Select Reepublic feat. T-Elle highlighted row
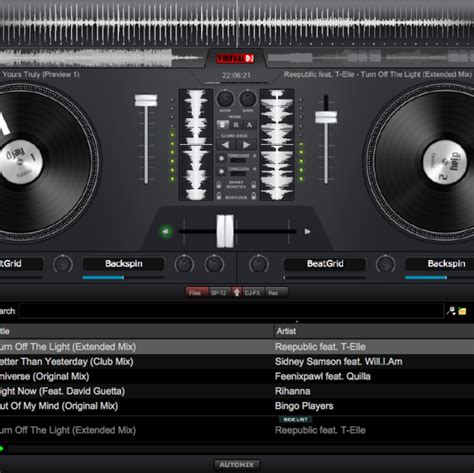This screenshot has width=474, height=473. coord(237,347)
